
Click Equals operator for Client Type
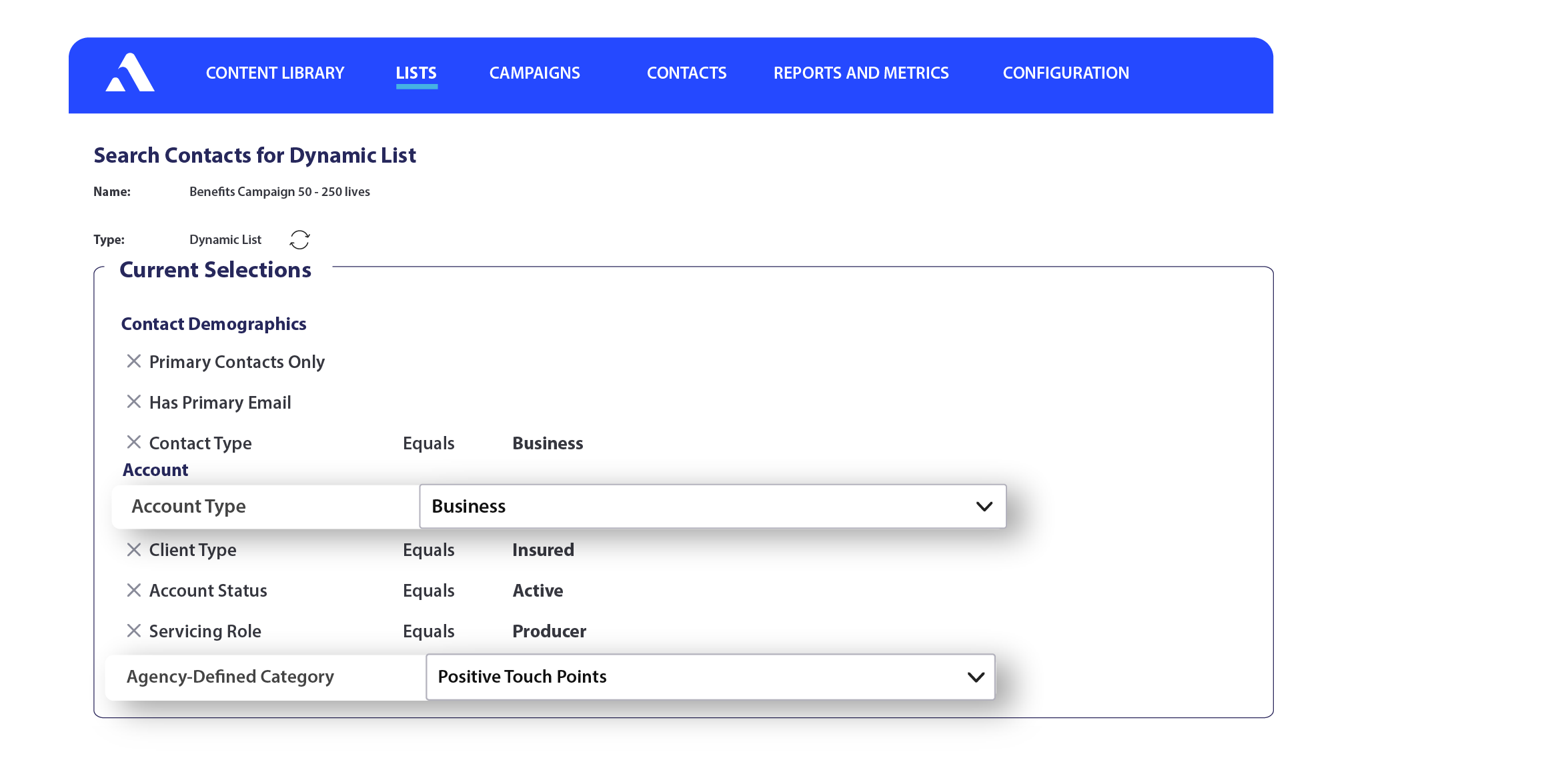(x=428, y=550)
